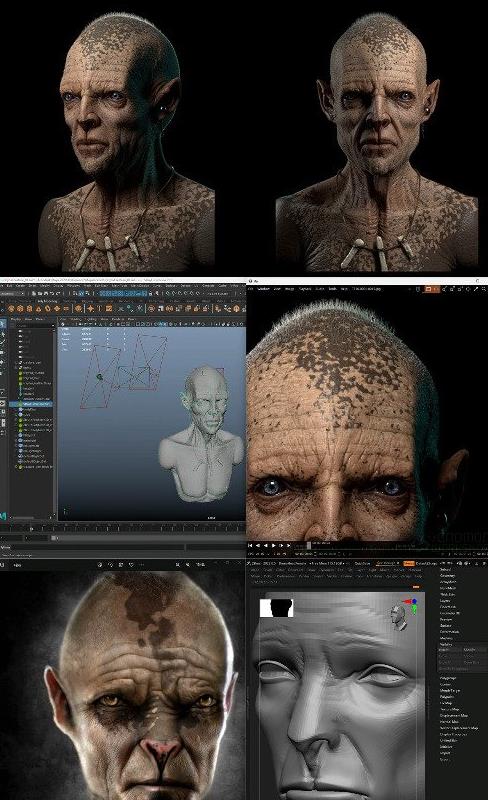
Task: Open the Create menu in Maya menu bar
Action: point(20,285)
